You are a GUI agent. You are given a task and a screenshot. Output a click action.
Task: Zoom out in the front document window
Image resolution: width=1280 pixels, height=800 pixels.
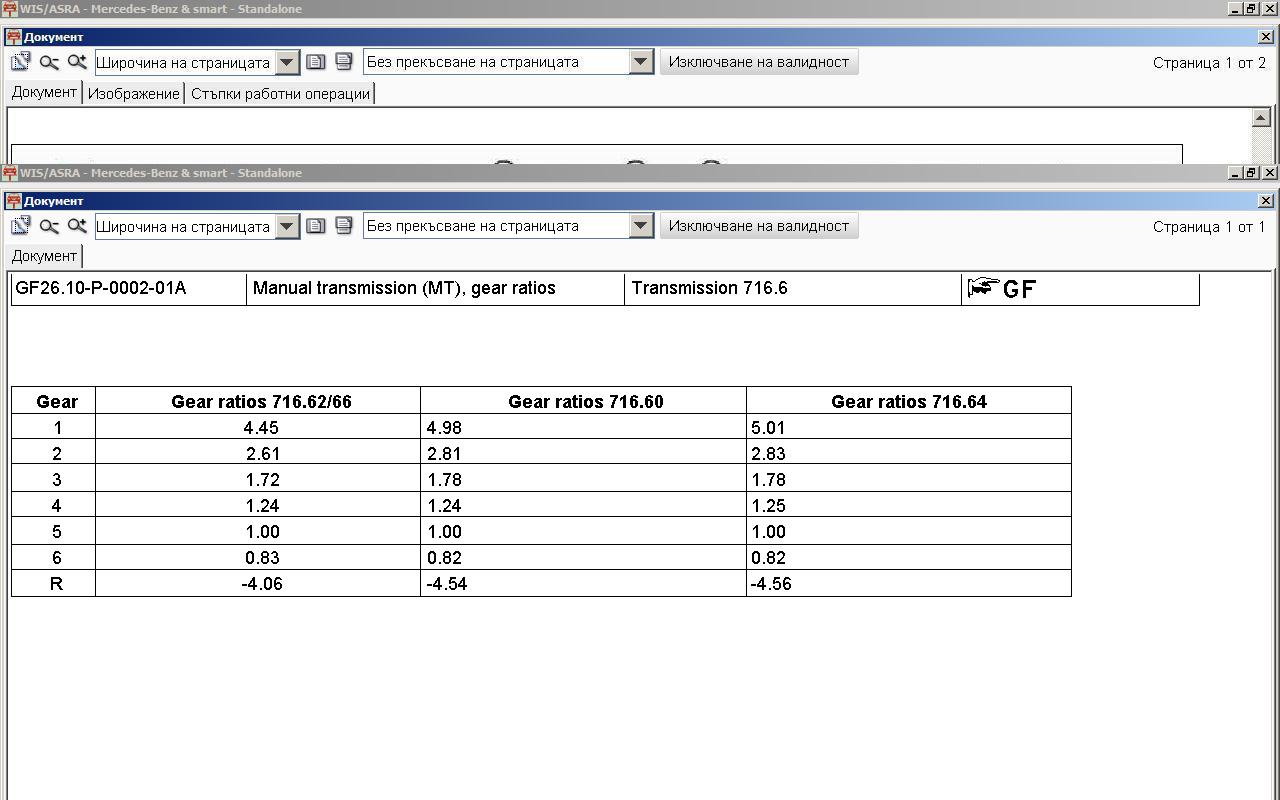tap(49, 226)
